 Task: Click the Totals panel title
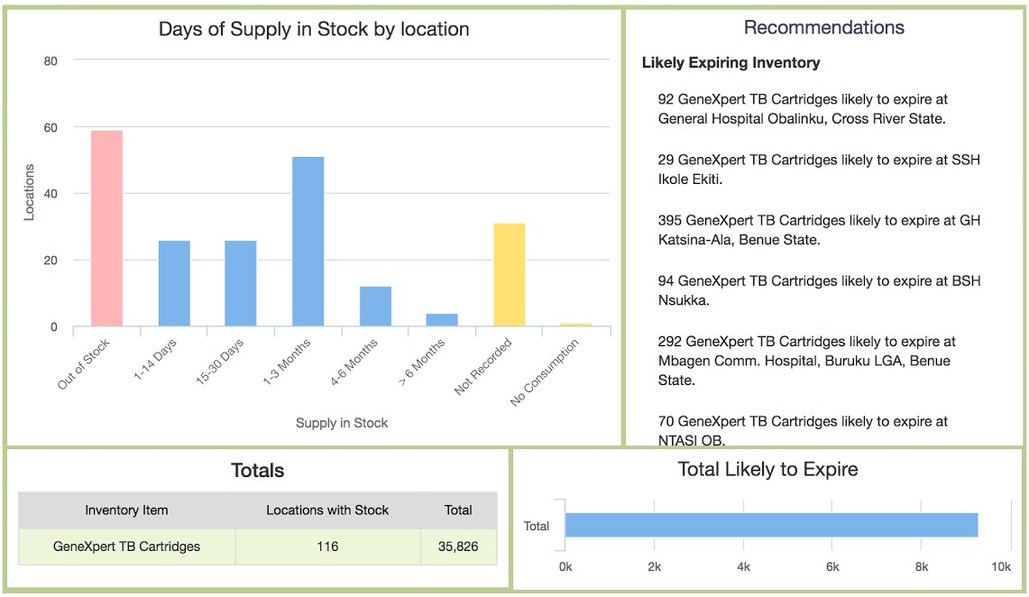(x=257, y=470)
